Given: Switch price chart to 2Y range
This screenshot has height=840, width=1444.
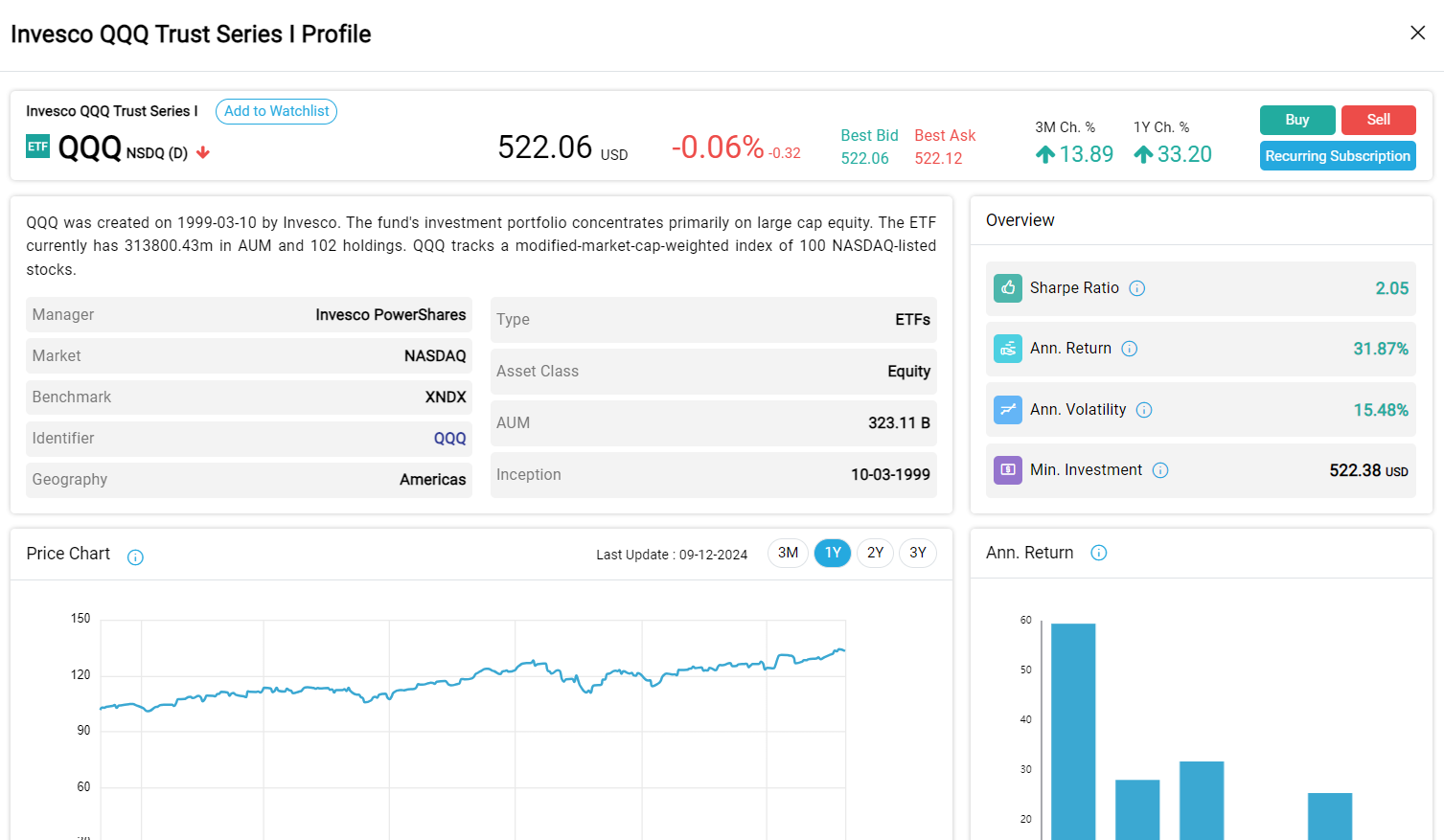Looking at the screenshot, I should click(875, 553).
